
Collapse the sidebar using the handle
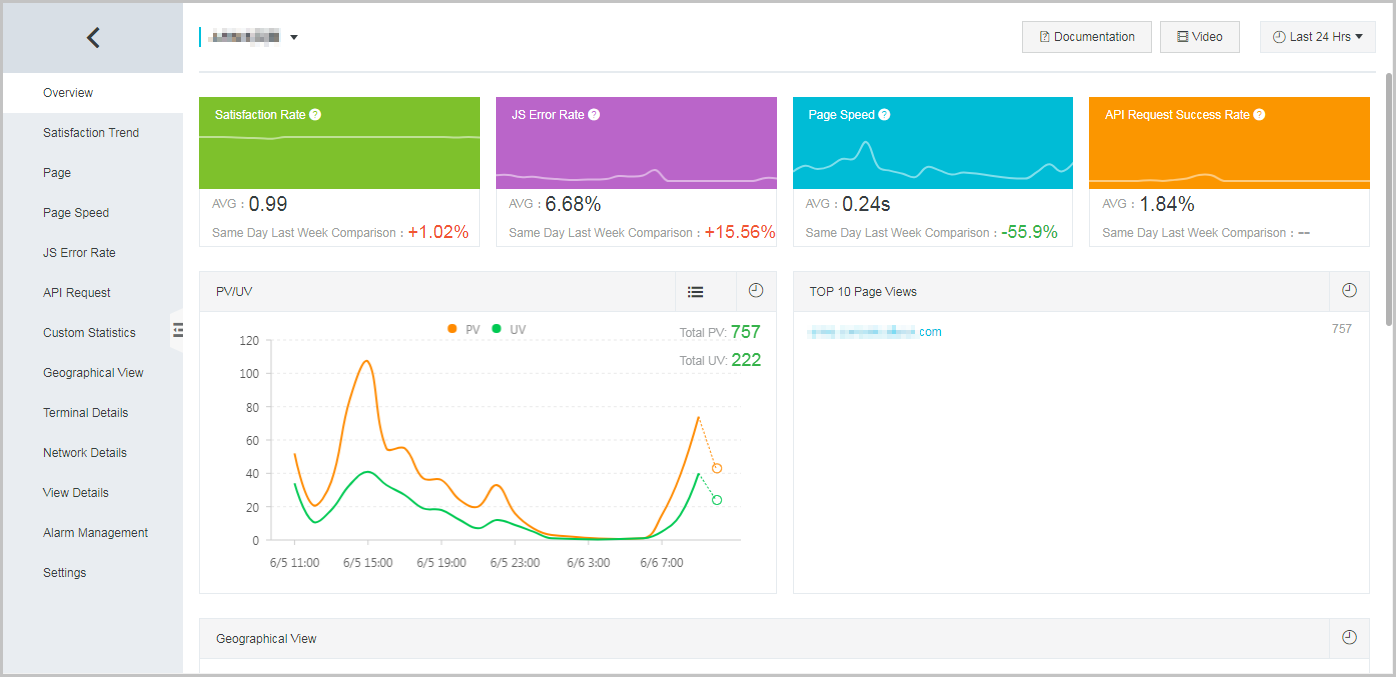pos(177,330)
